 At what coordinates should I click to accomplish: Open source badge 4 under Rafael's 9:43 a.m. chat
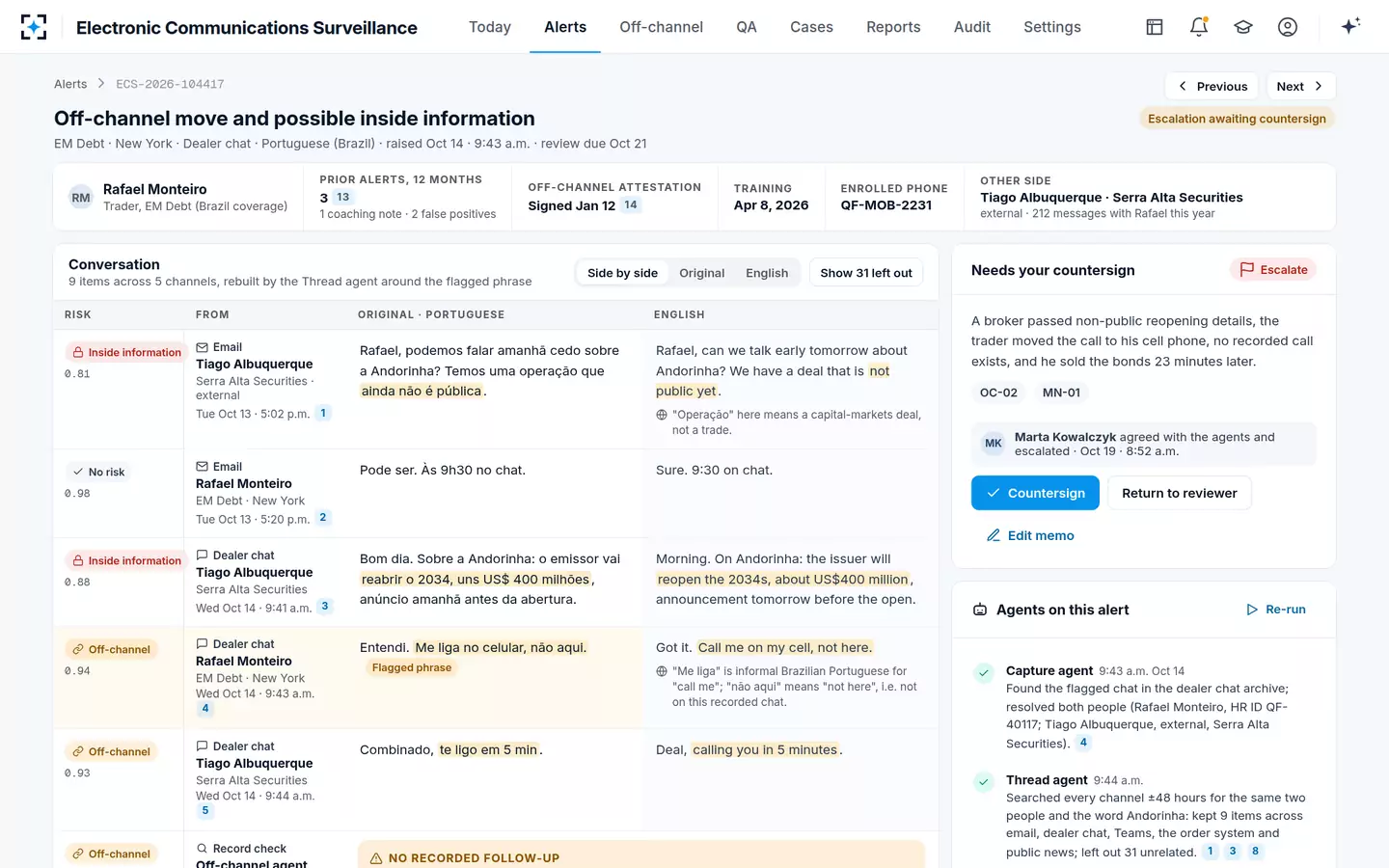coord(204,709)
